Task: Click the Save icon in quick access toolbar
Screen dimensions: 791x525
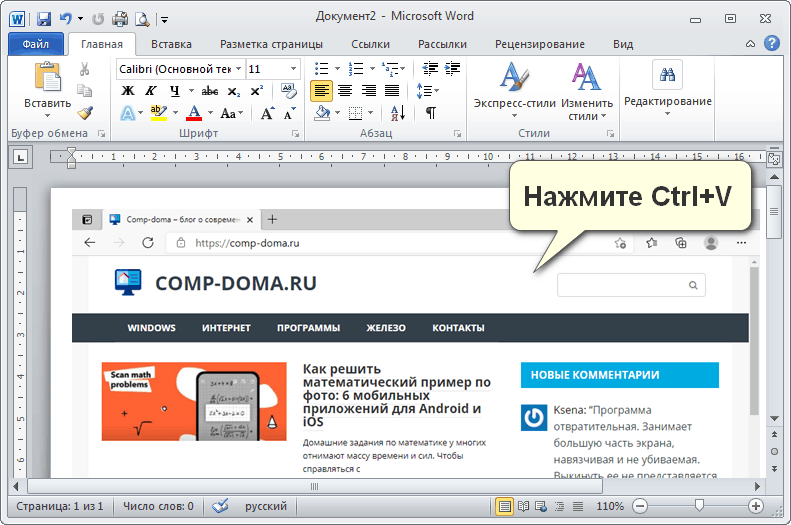Action: [x=44, y=19]
